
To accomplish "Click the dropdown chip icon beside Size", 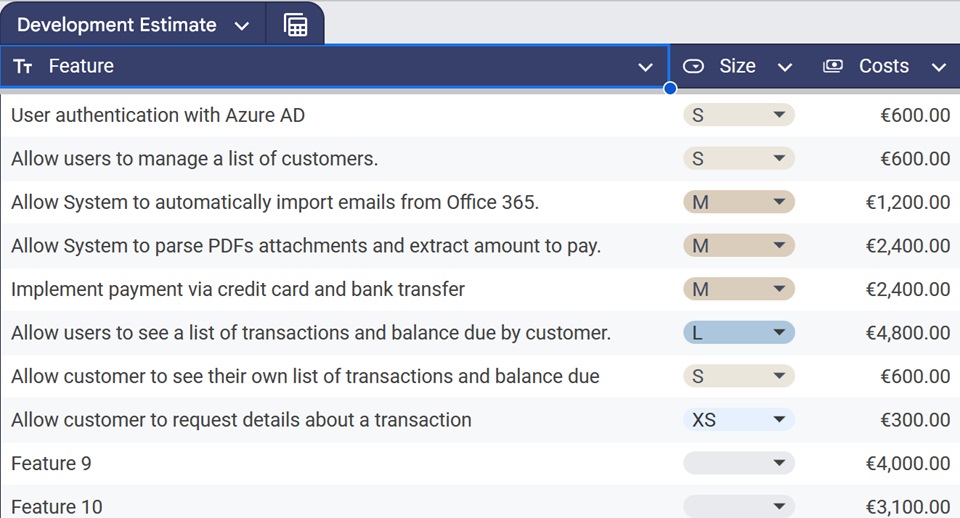I will tap(693, 67).
